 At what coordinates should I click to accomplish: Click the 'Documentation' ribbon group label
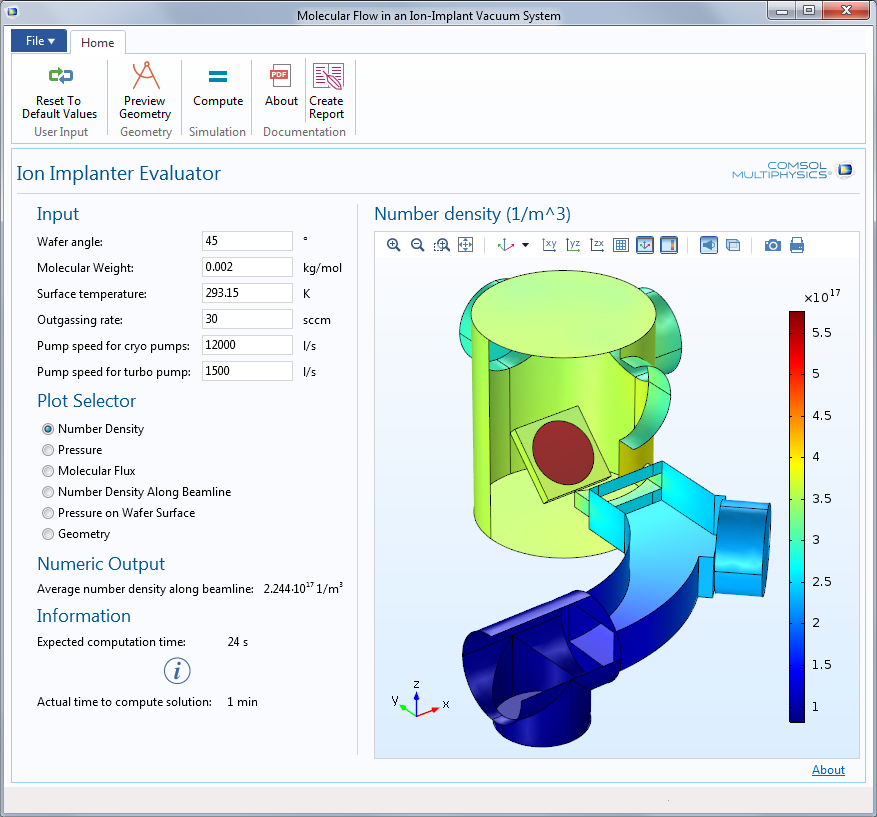(x=304, y=132)
